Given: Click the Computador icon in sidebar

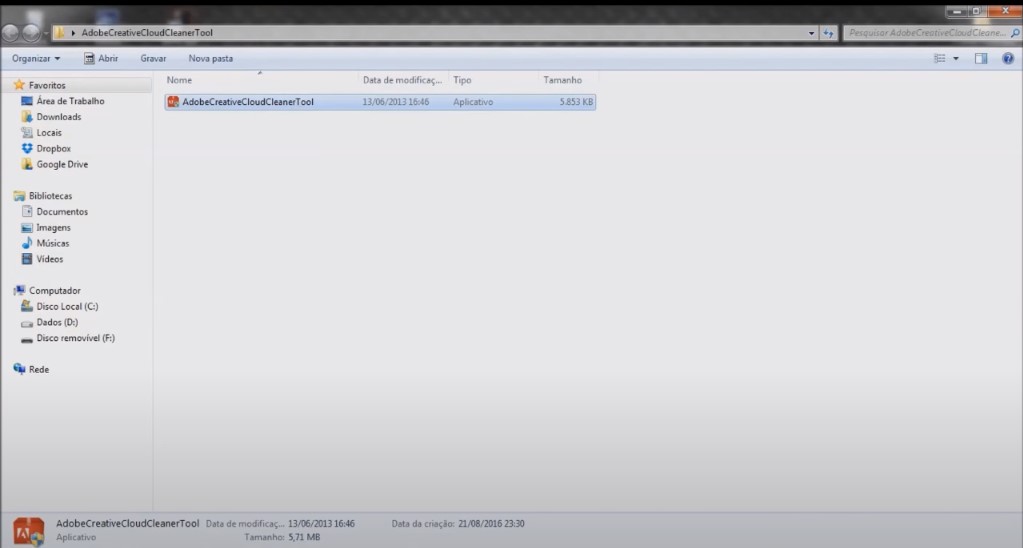Looking at the screenshot, I should click(20, 290).
